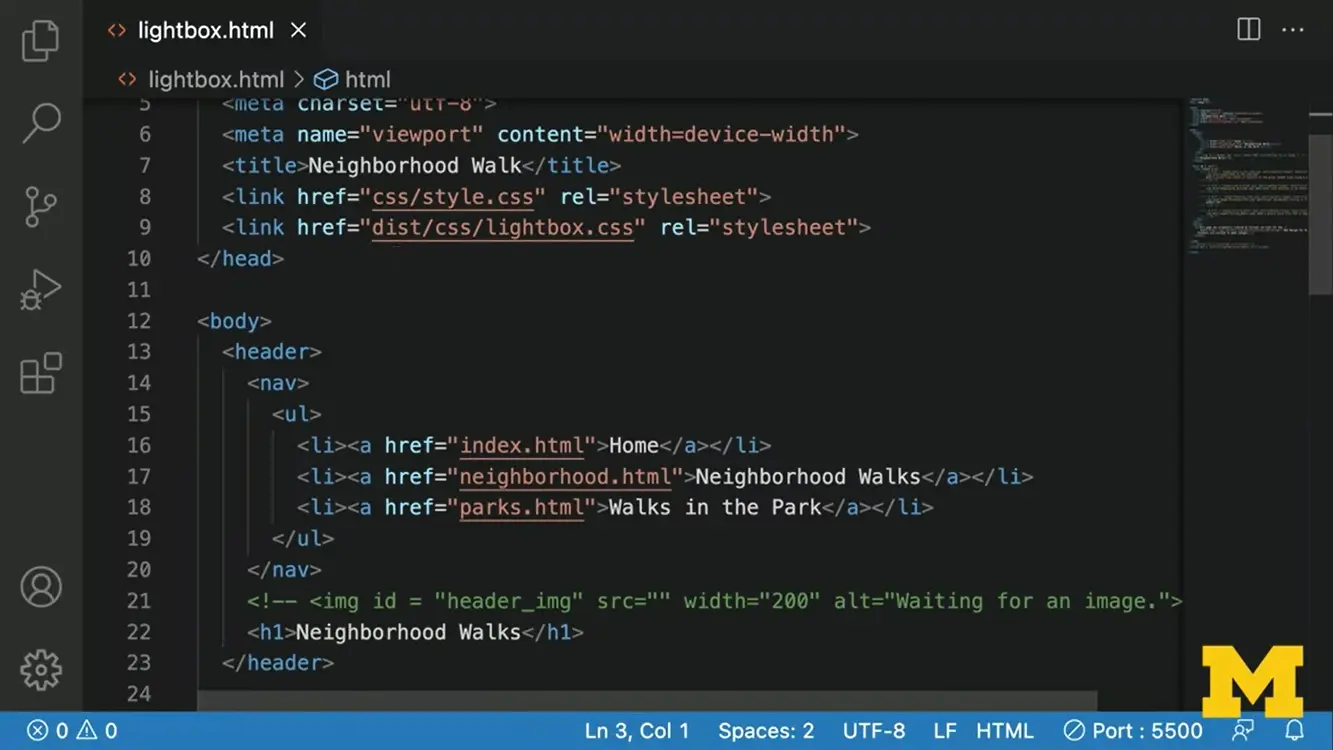The image size is (1333, 750).
Task: Open the css/style.css link
Action: [x=453, y=196]
